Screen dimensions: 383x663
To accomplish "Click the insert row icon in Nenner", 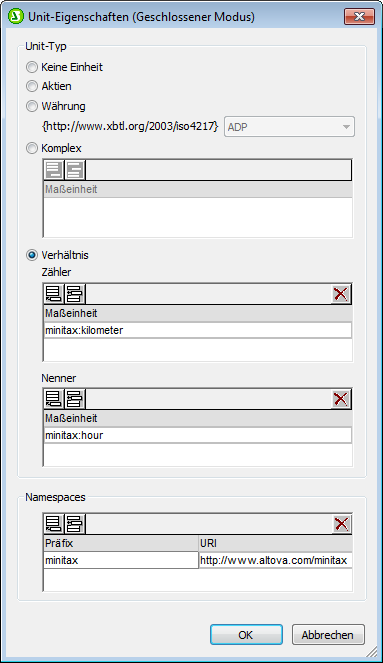I will [75, 399].
